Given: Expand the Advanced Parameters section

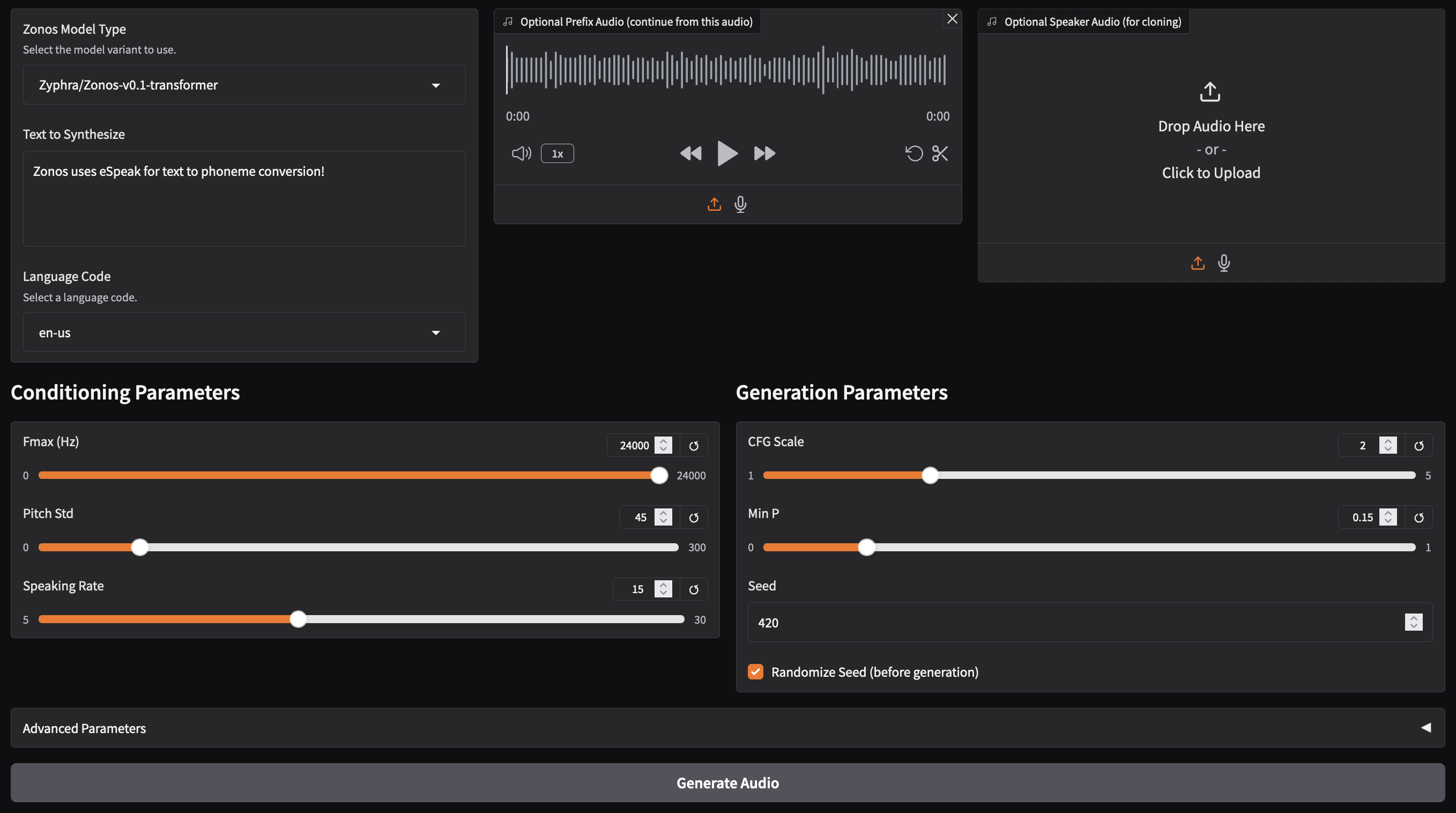Looking at the screenshot, I should click(x=728, y=728).
